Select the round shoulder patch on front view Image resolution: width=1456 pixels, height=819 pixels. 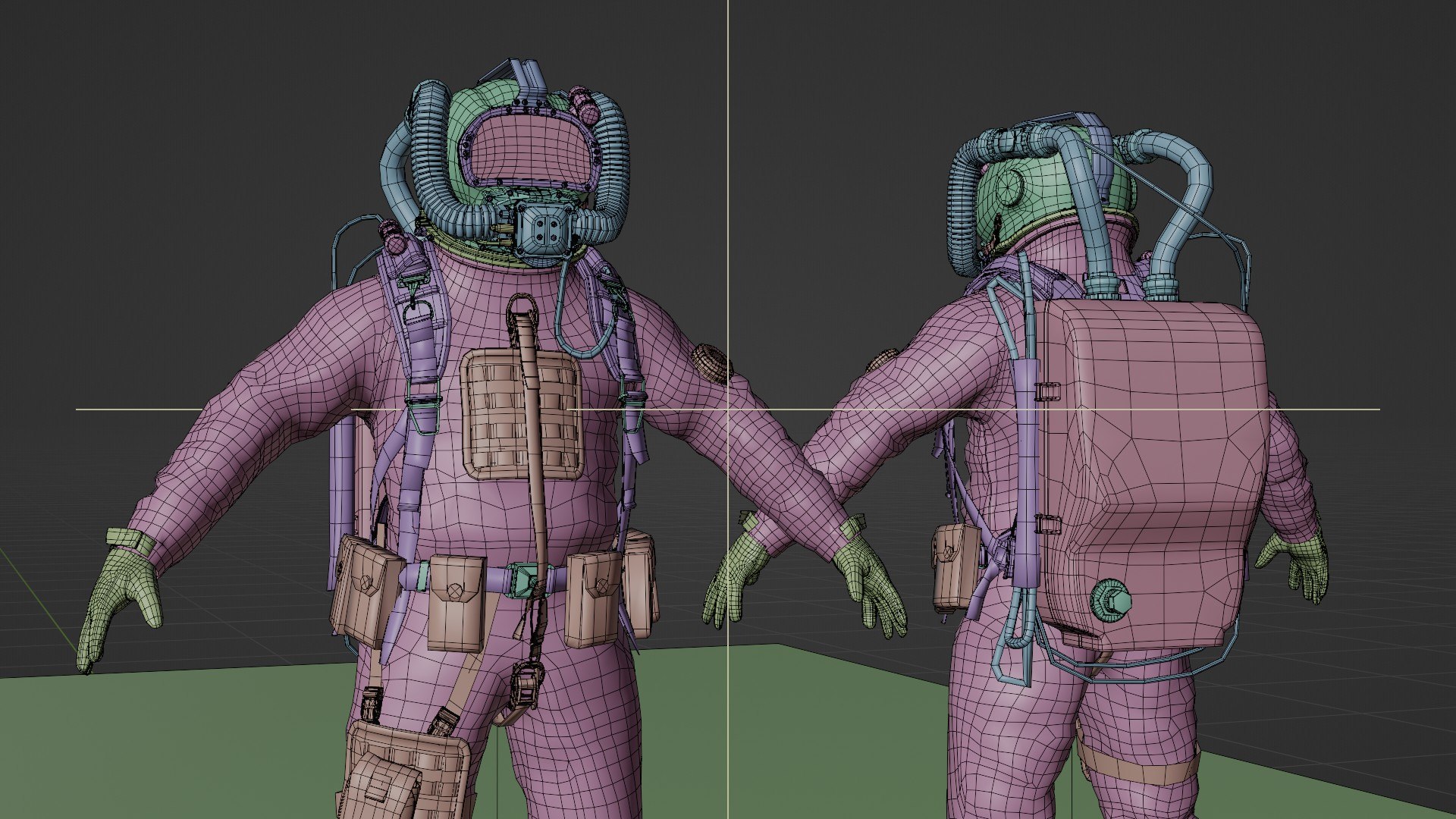pyautogui.click(x=713, y=363)
